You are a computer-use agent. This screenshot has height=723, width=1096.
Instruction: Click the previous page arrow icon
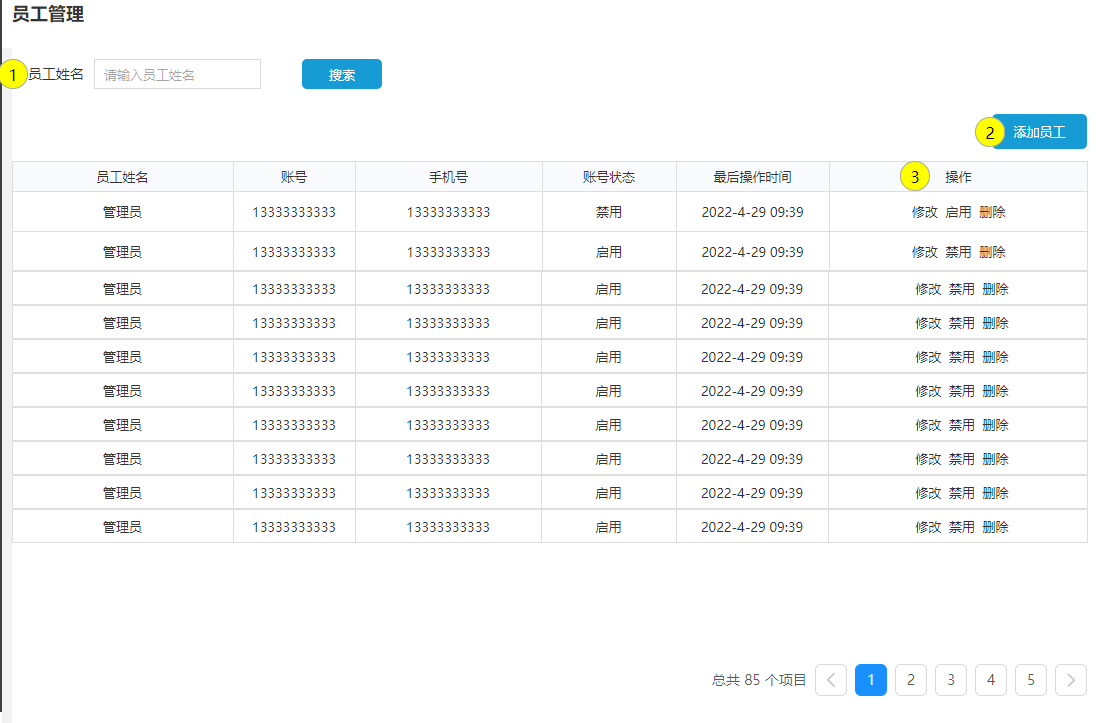click(831, 680)
